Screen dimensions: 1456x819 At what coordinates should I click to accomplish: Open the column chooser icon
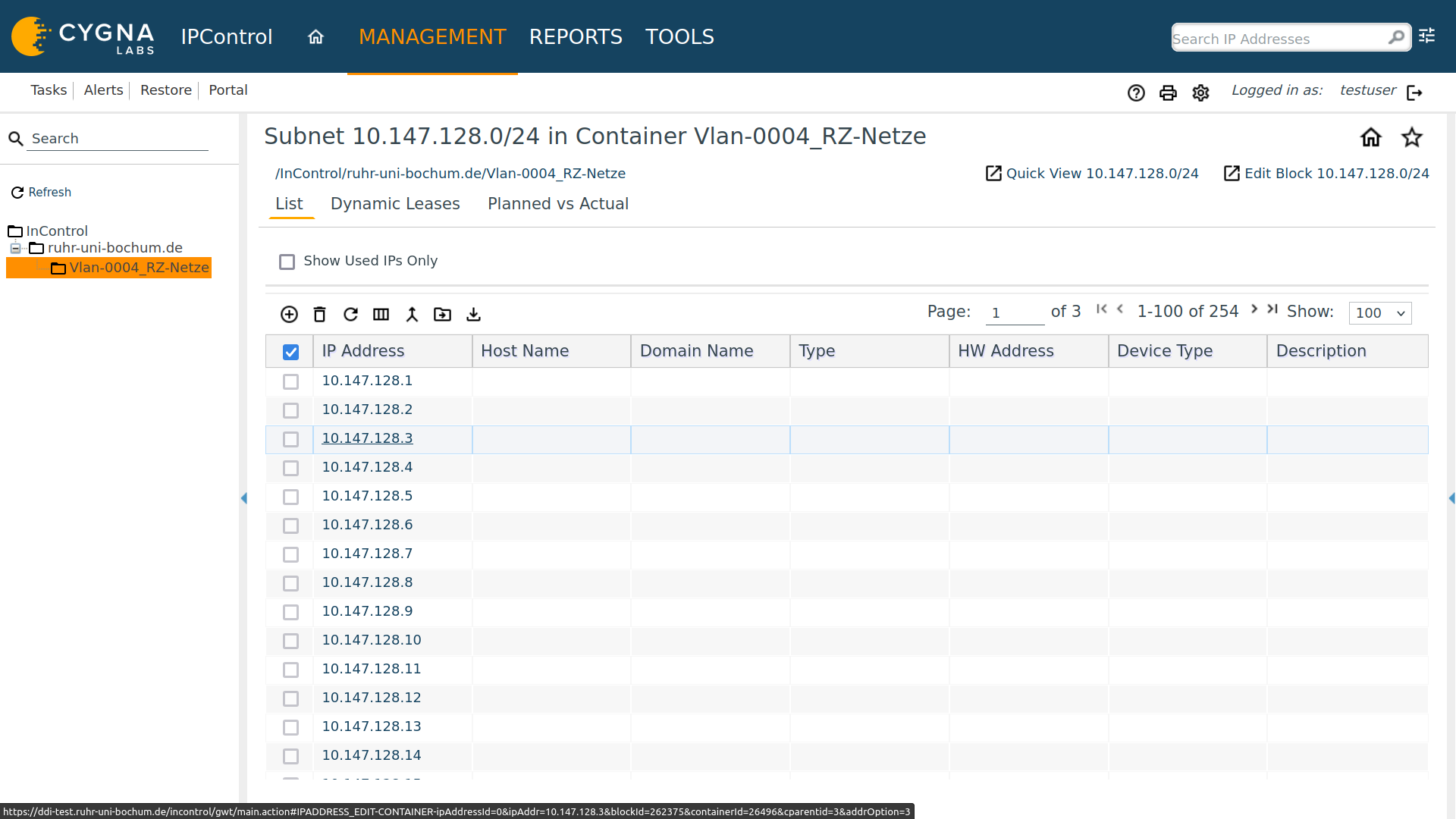(381, 314)
